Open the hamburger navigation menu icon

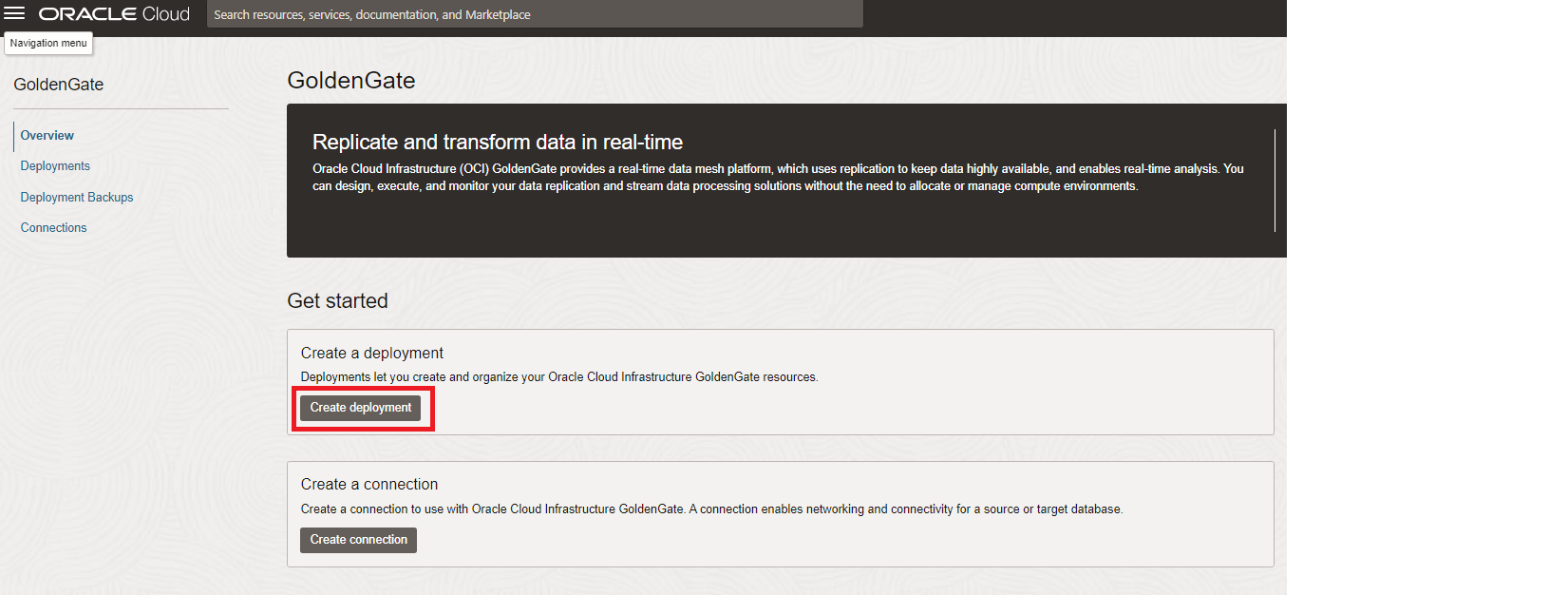click(x=14, y=13)
